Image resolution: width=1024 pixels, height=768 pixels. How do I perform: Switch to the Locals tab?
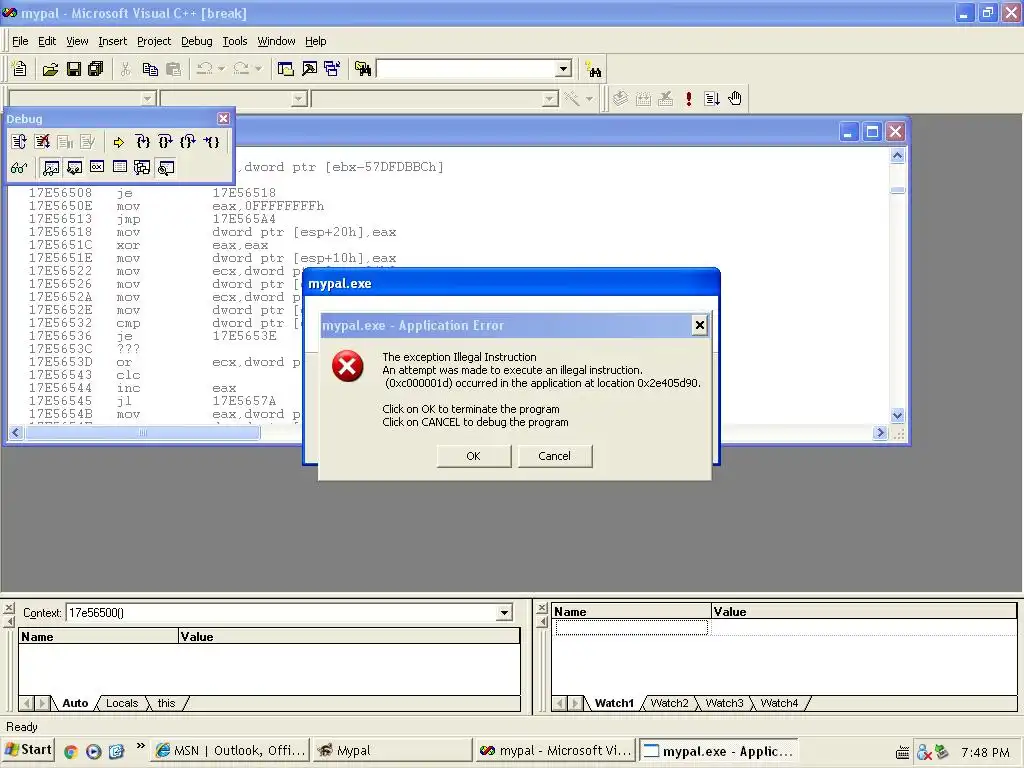pyautogui.click(x=122, y=703)
